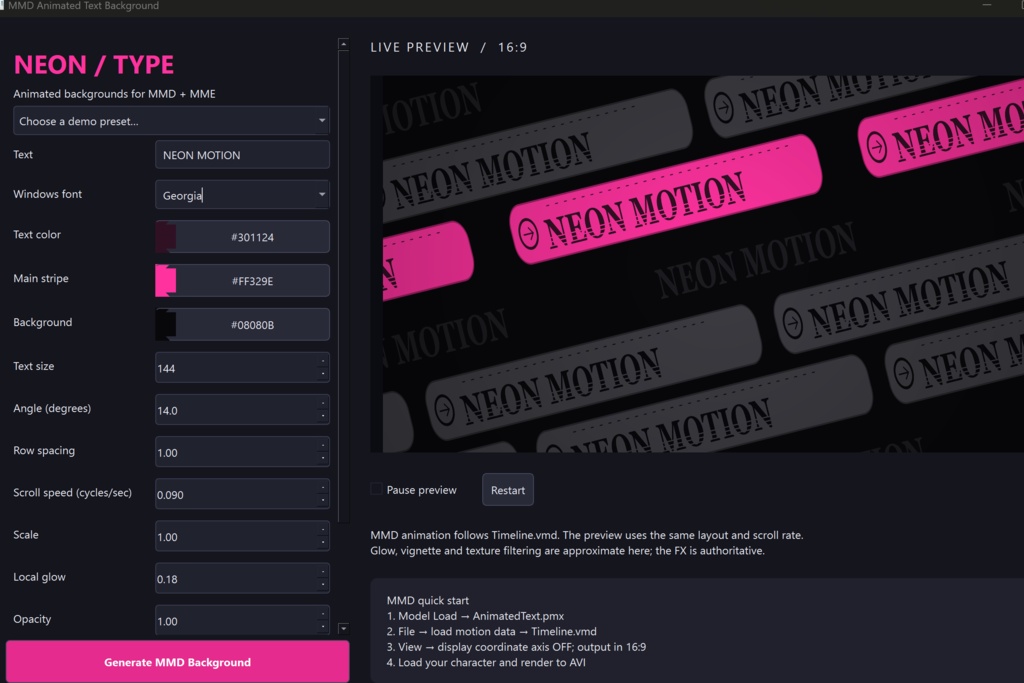Increase Text size with the up arrow

coord(323,361)
